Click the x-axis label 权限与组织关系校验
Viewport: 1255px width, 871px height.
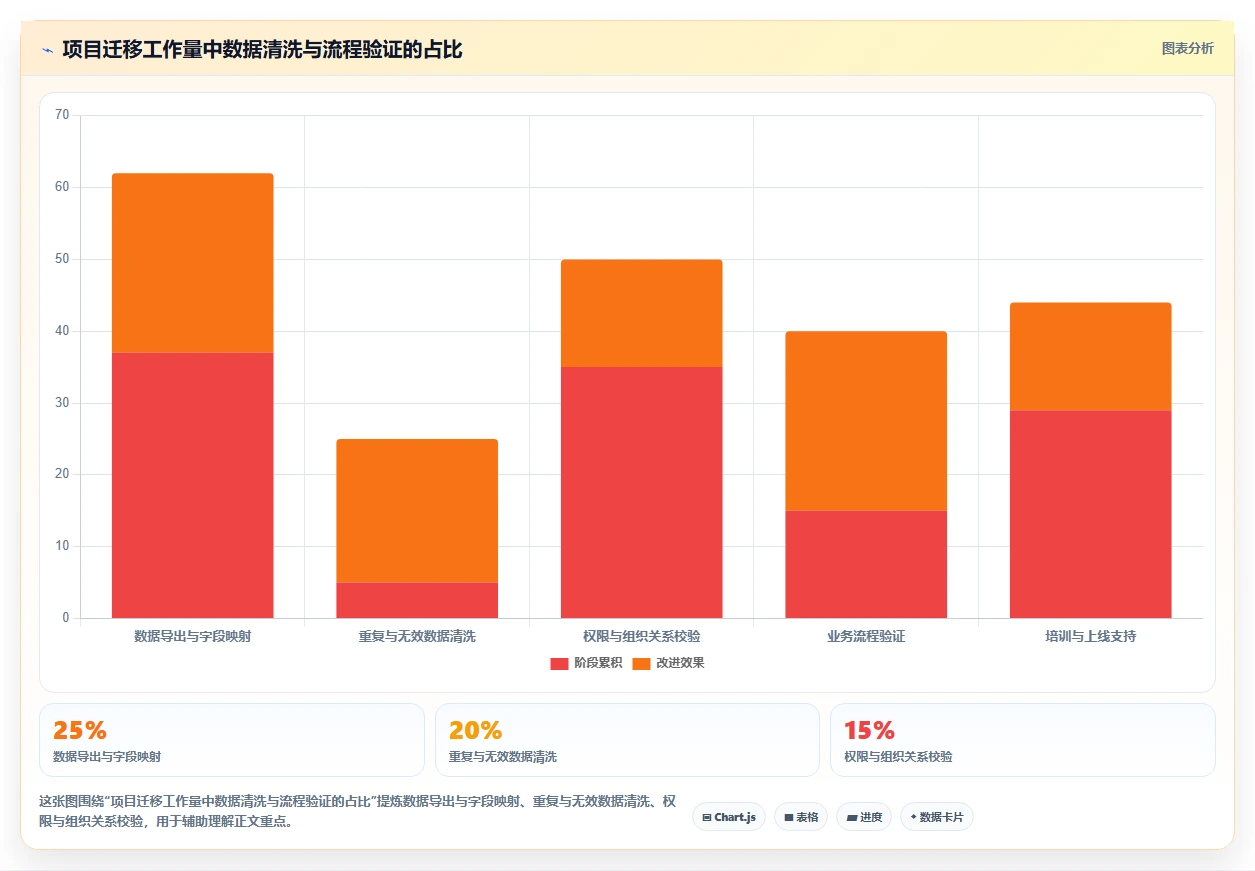click(x=641, y=636)
